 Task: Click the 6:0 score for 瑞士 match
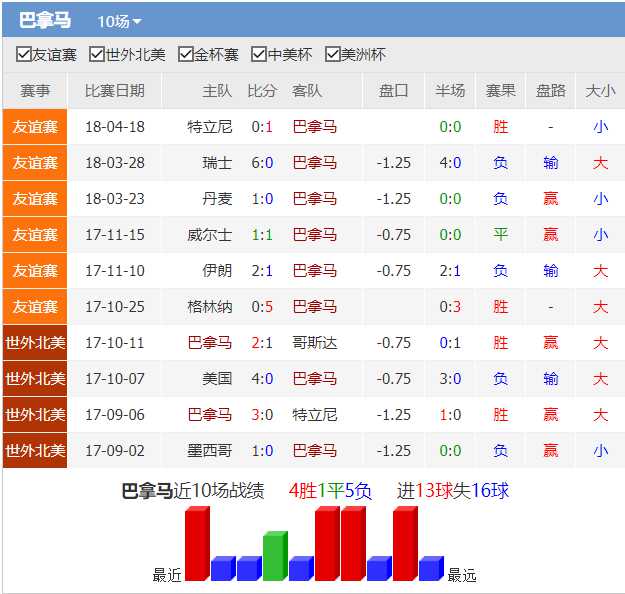pos(262,163)
